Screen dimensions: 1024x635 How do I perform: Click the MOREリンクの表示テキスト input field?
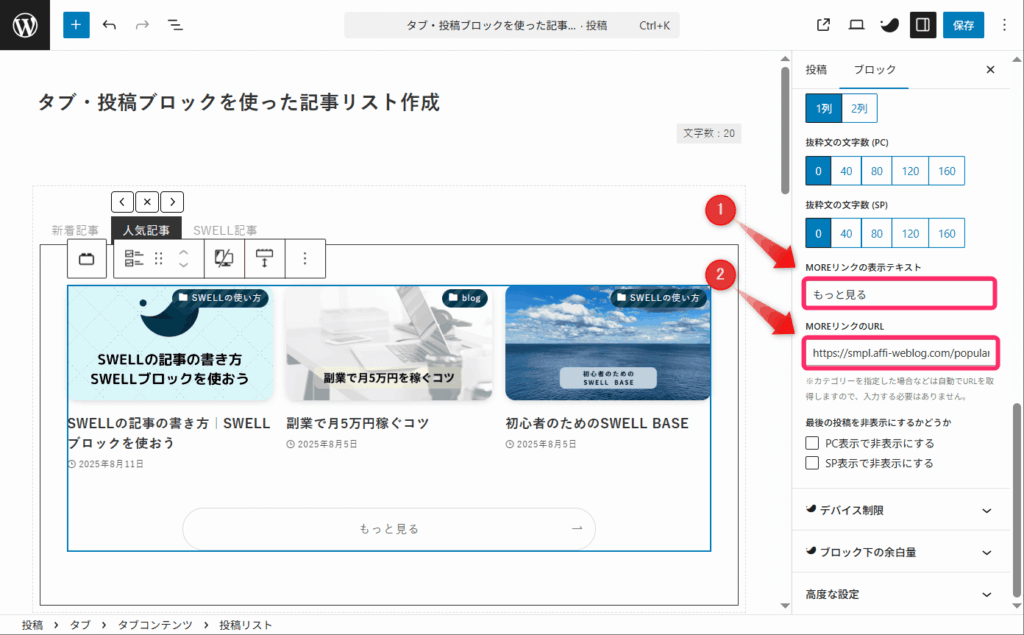pos(899,294)
